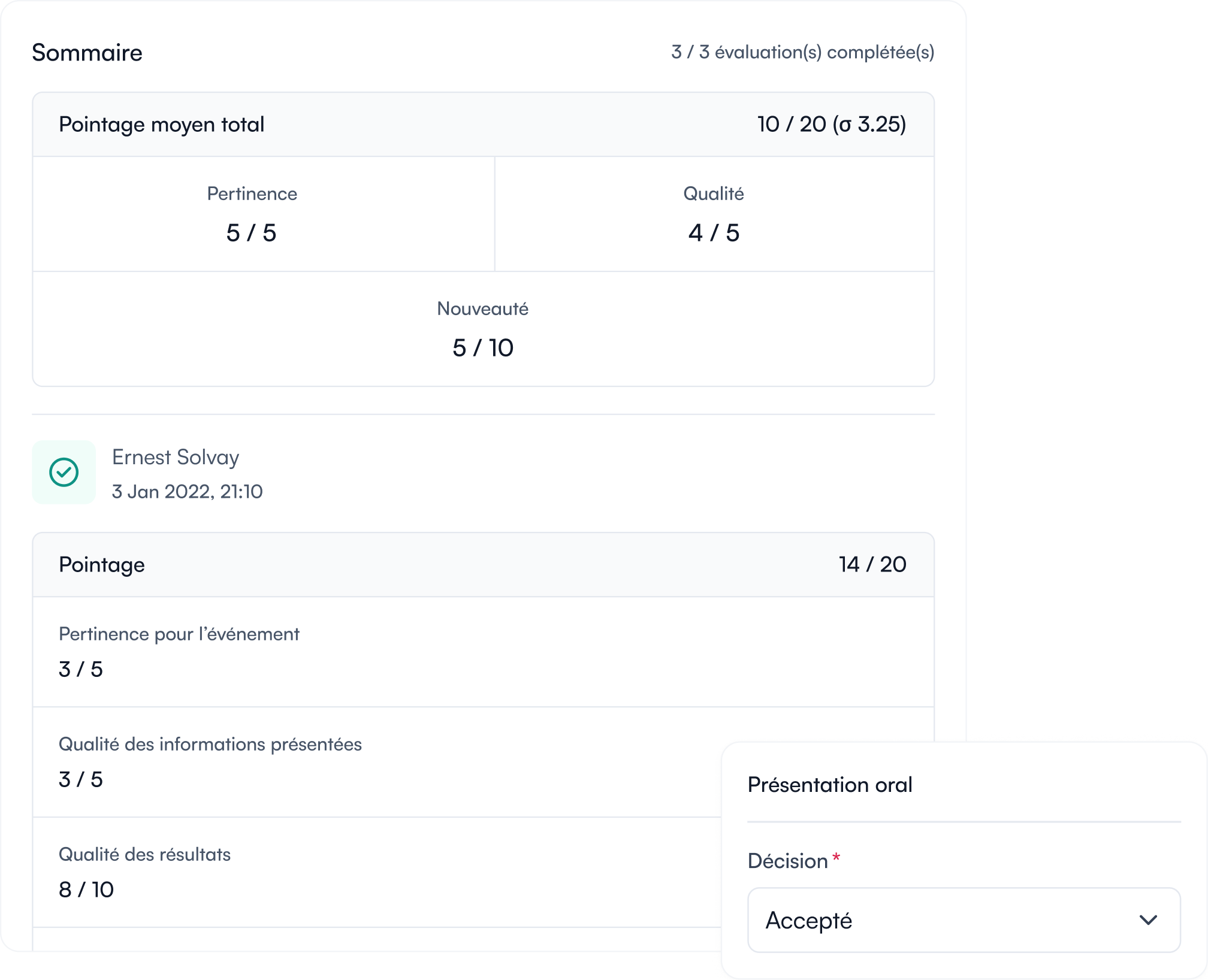Click the '3 / 3 évaluation(s) complétée(s)' text
Image resolution: width=1208 pixels, height=980 pixels.
pos(802,53)
